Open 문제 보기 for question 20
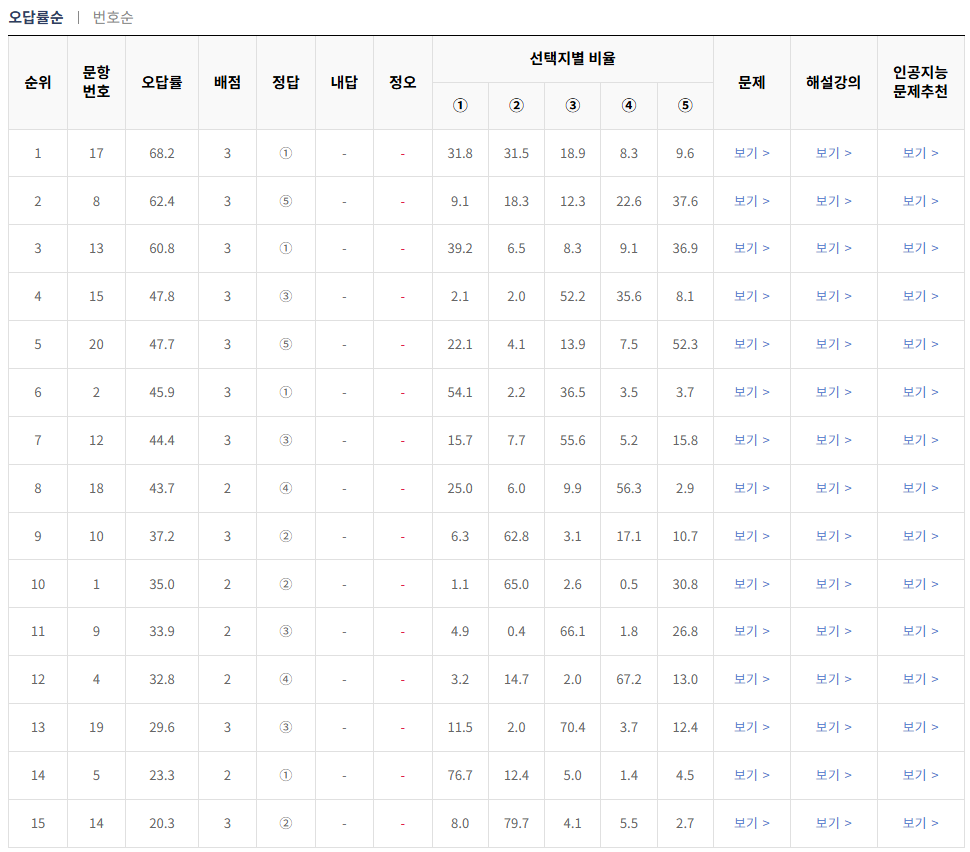Viewport: 970px width, 852px height. coord(751,344)
